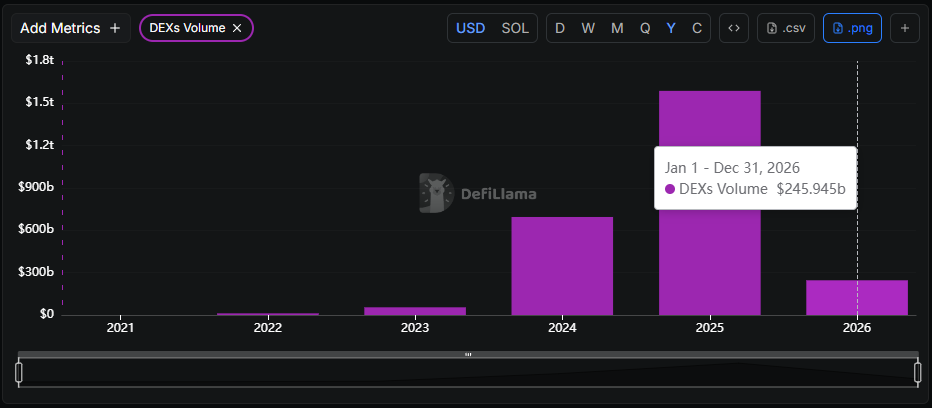Screen dimensions: 932x408
Task: Select yearly interval Y
Action: tap(671, 28)
